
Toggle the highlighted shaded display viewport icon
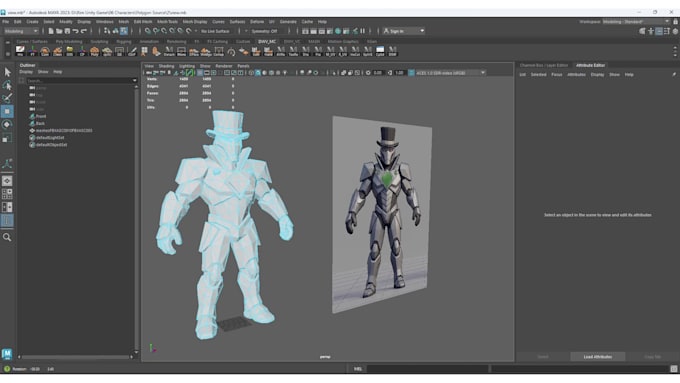258,73
